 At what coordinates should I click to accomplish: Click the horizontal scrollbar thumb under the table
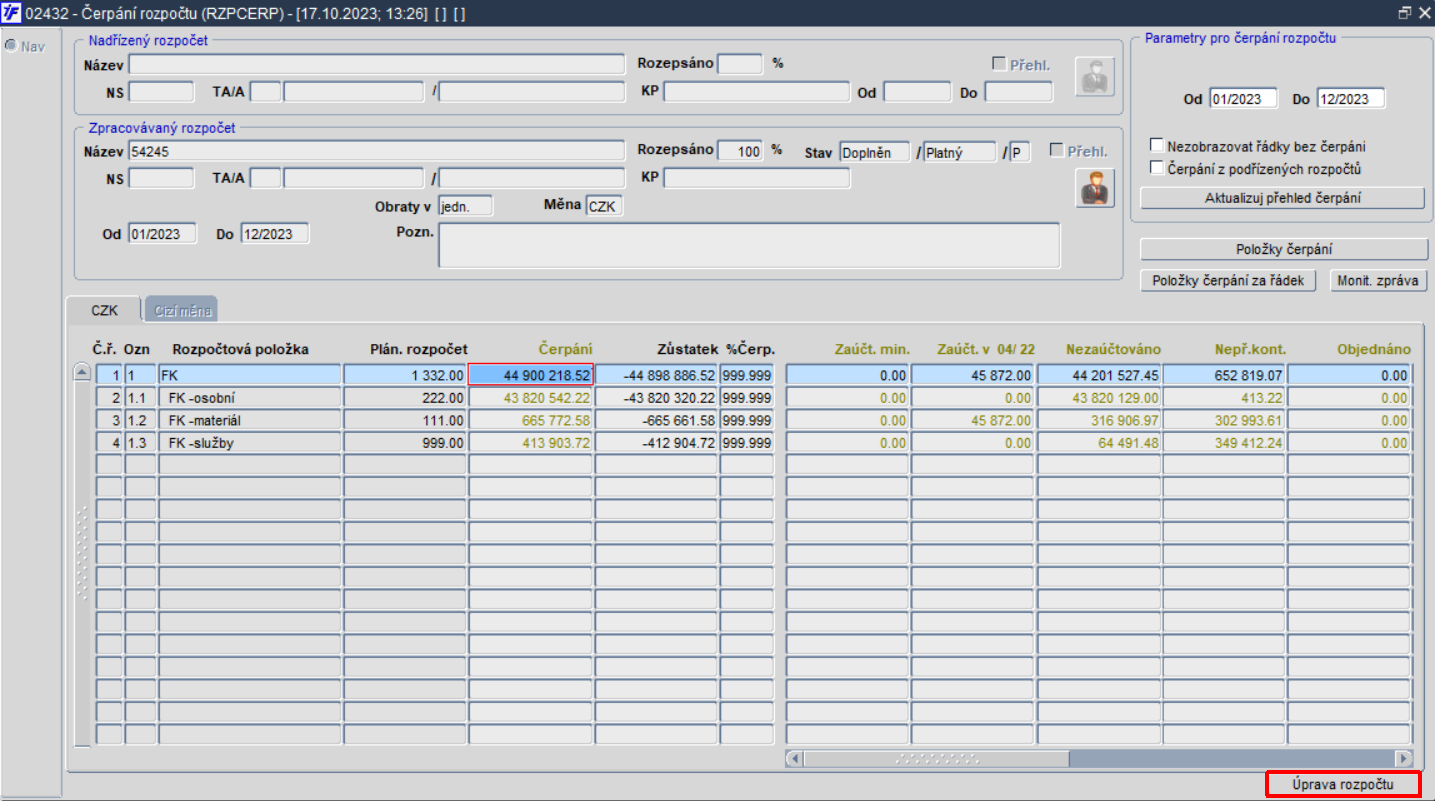point(936,758)
